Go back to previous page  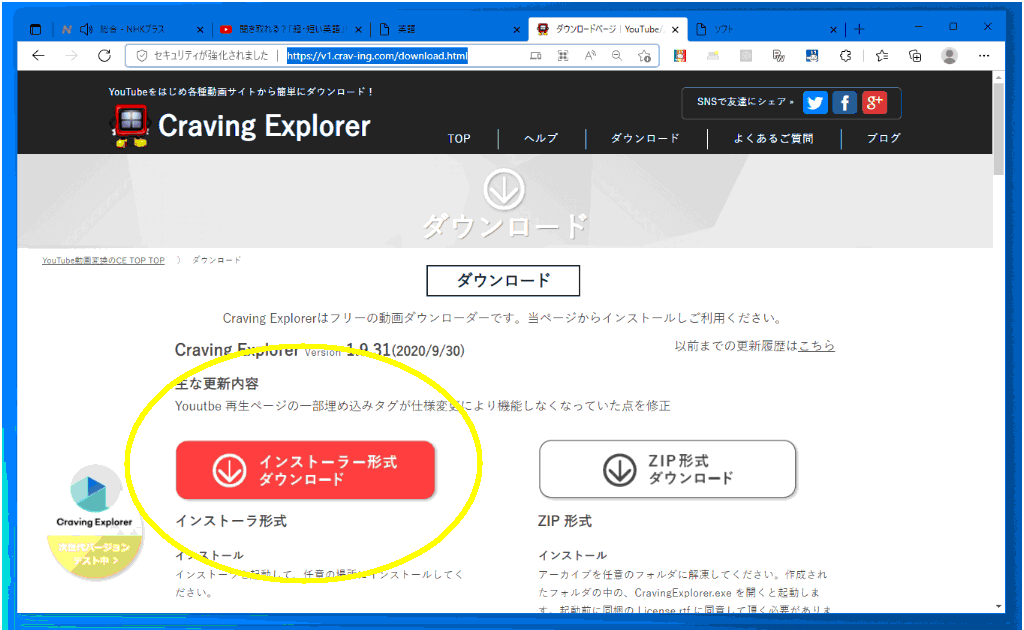(x=38, y=56)
